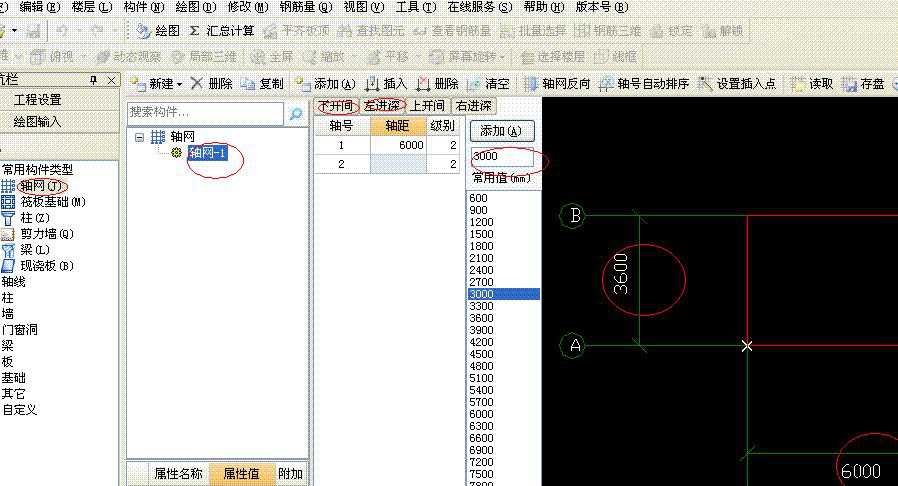
Task: Open the 工具(T) menu
Action: tap(416, 7)
